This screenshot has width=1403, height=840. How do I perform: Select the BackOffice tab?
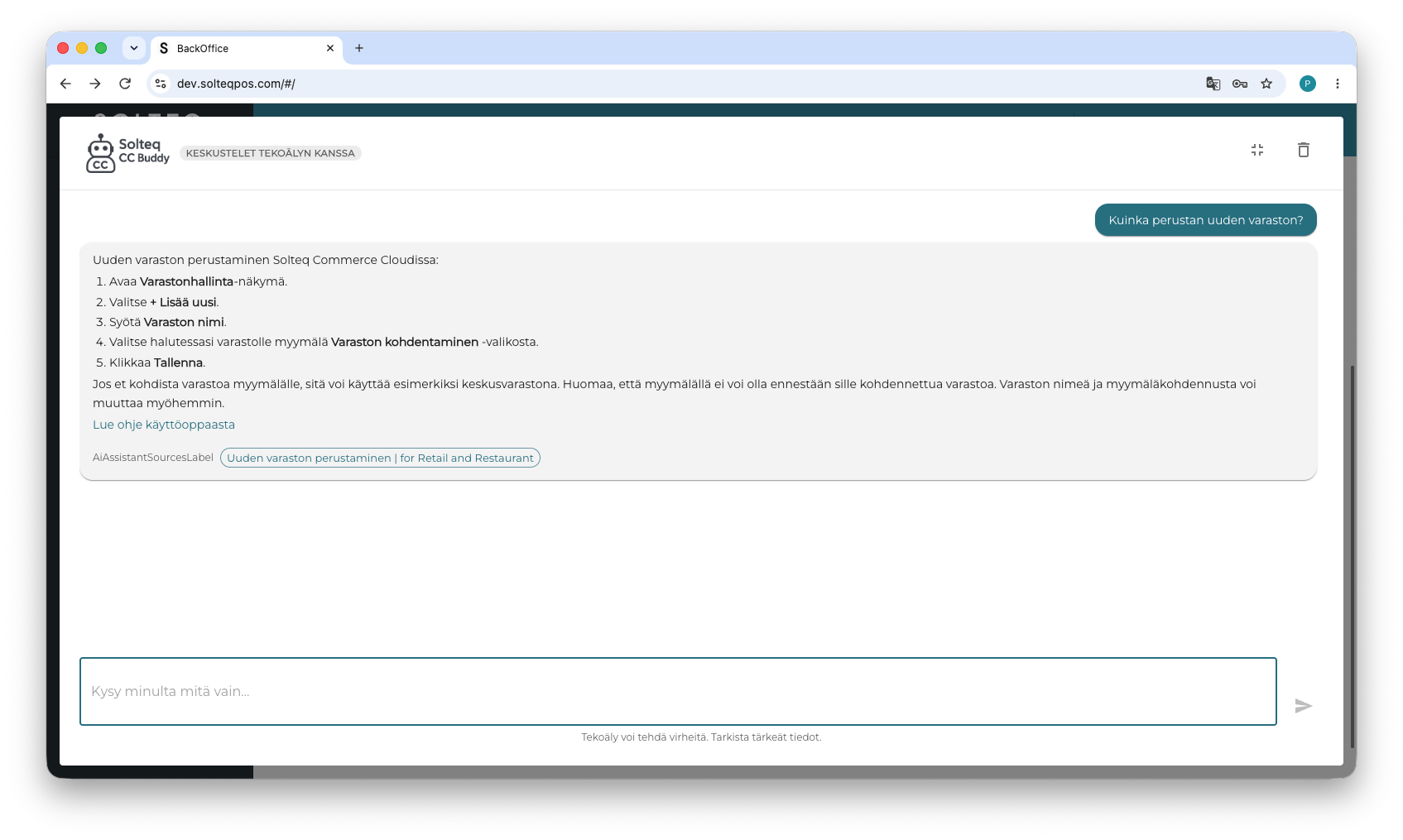tap(247, 48)
